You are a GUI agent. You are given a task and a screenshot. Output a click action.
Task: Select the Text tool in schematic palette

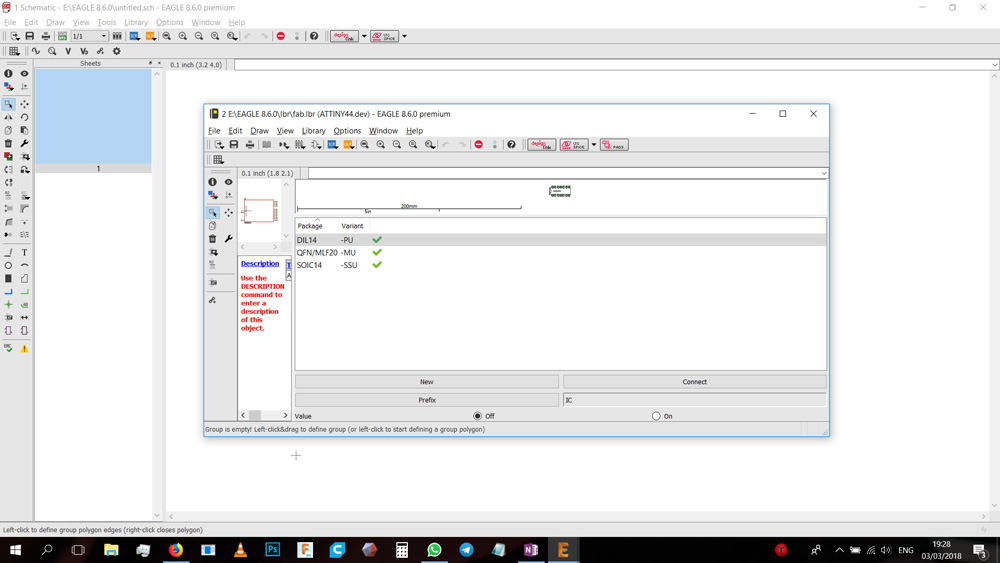(24, 252)
